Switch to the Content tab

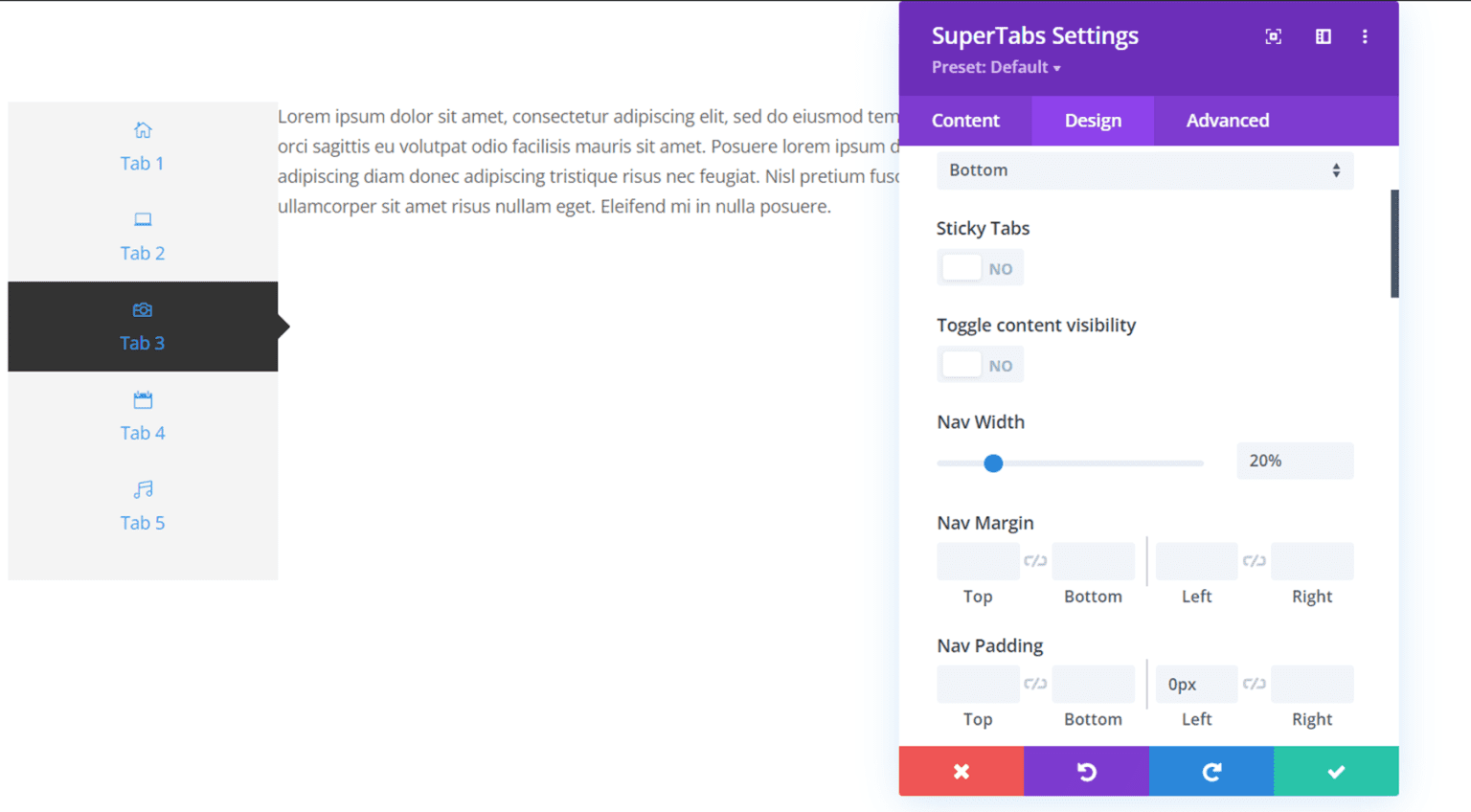[x=964, y=121]
